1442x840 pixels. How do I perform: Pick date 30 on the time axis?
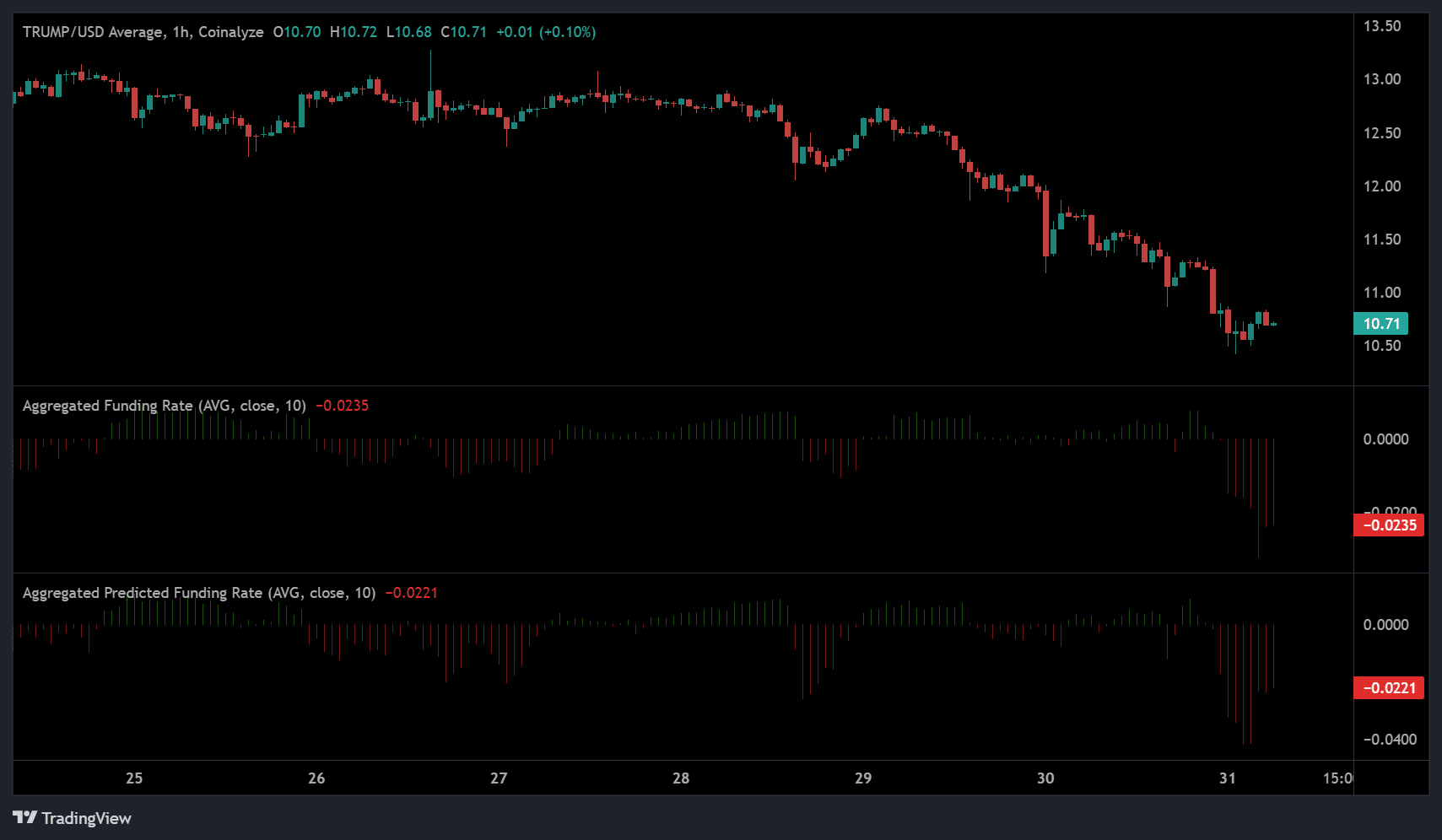(1045, 778)
